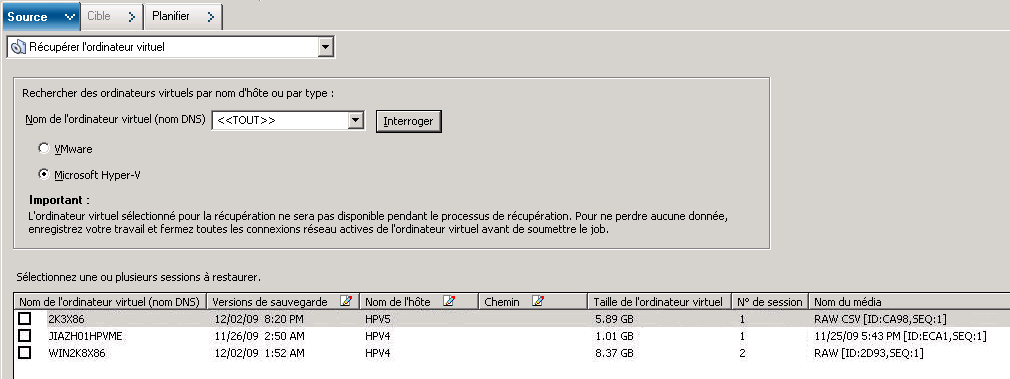The image size is (1010, 379).
Task: Click the 8.37 GB size cell
Action: coord(614,353)
